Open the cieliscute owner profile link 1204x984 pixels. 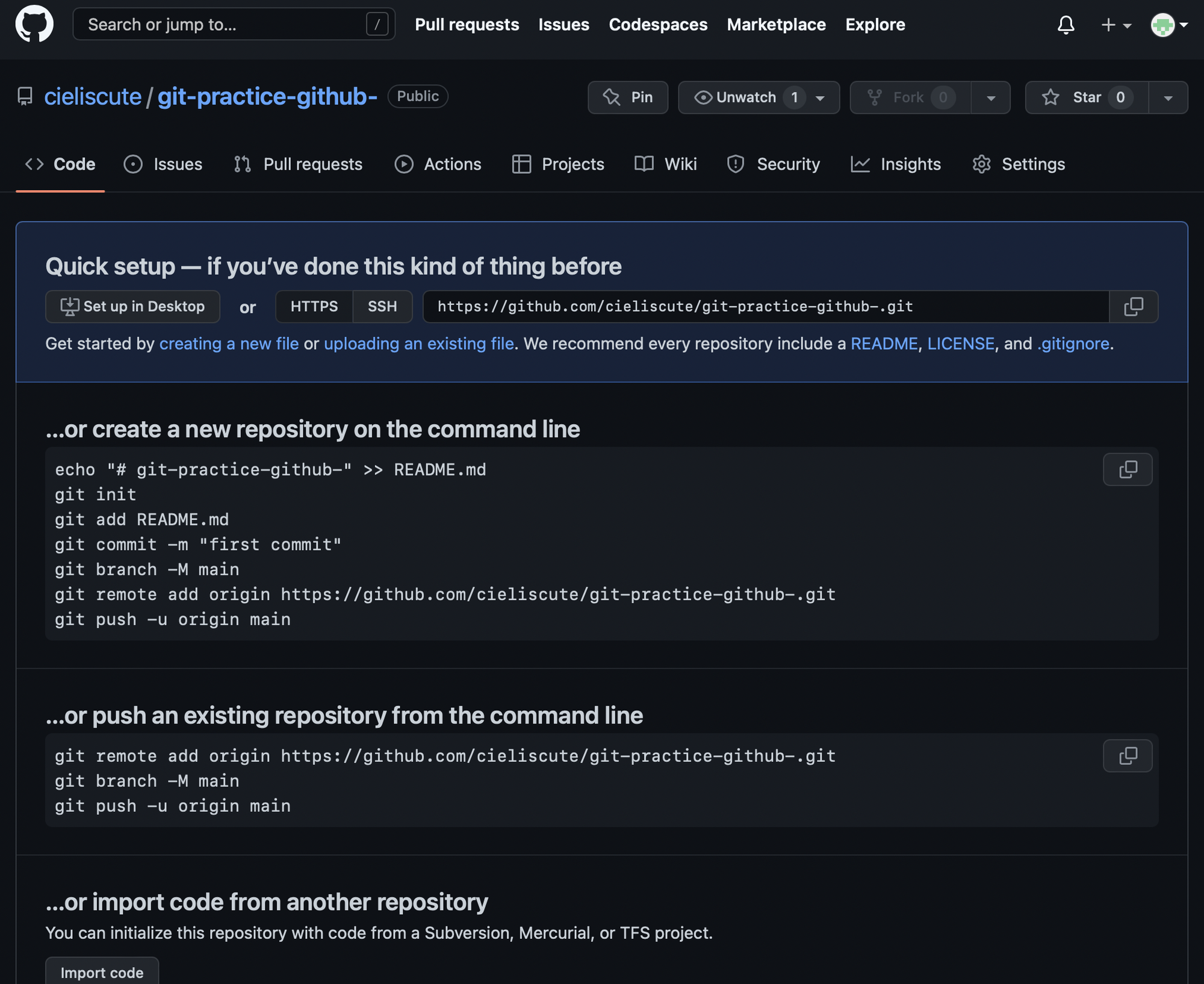tap(93, 96)
